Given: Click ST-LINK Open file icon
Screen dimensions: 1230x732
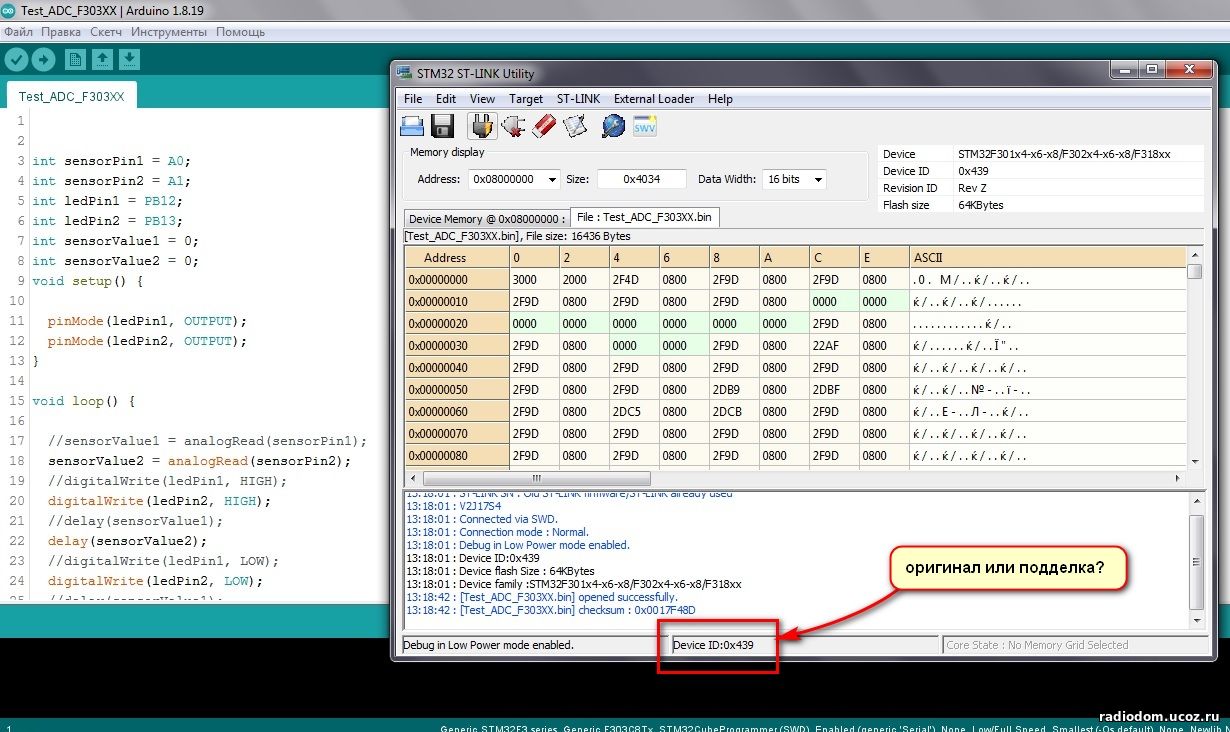Looking at the screenshot, I should tap(412, 125).
